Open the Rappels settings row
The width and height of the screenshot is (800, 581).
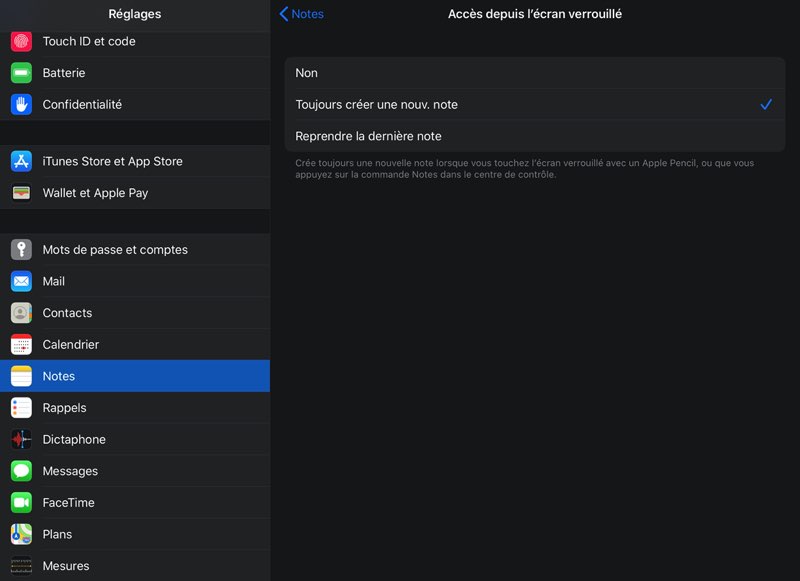tap(135, 408)
